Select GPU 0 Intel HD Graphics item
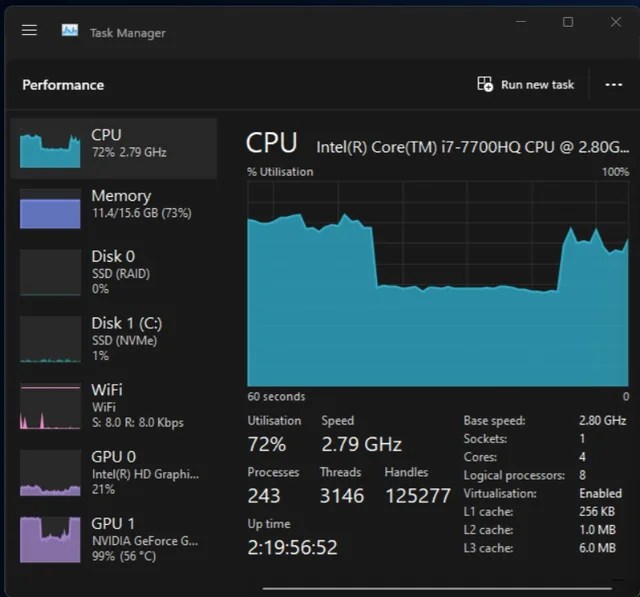Viewport: 640px width, 597px height. coord(113,473)
